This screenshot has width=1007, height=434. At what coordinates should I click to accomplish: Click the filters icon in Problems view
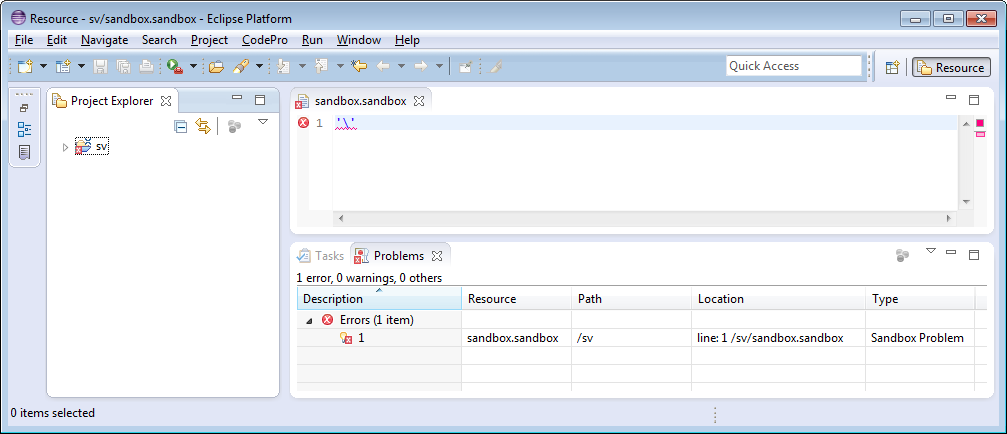[x=903, y=256]
